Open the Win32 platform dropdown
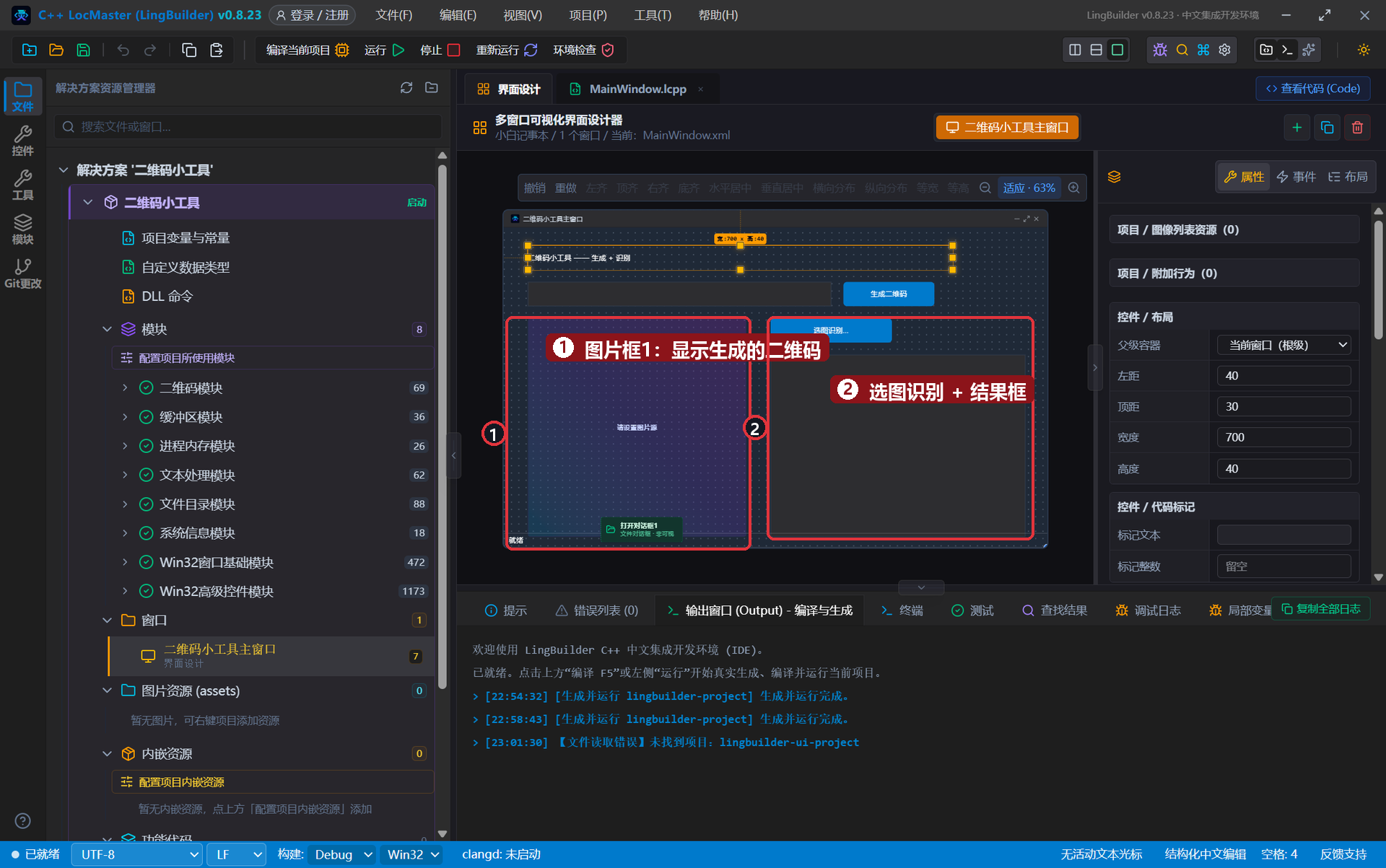1386x868 pixels. click(x=413, y=854)
